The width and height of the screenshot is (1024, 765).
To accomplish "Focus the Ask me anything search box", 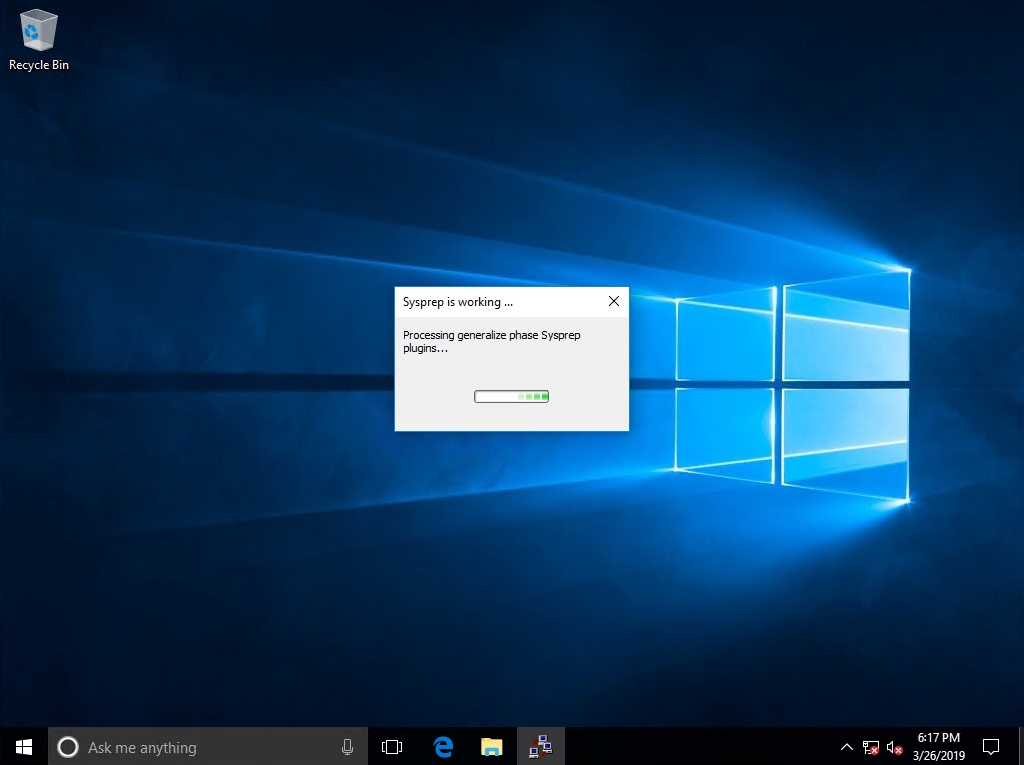I will tap(208, 747).
